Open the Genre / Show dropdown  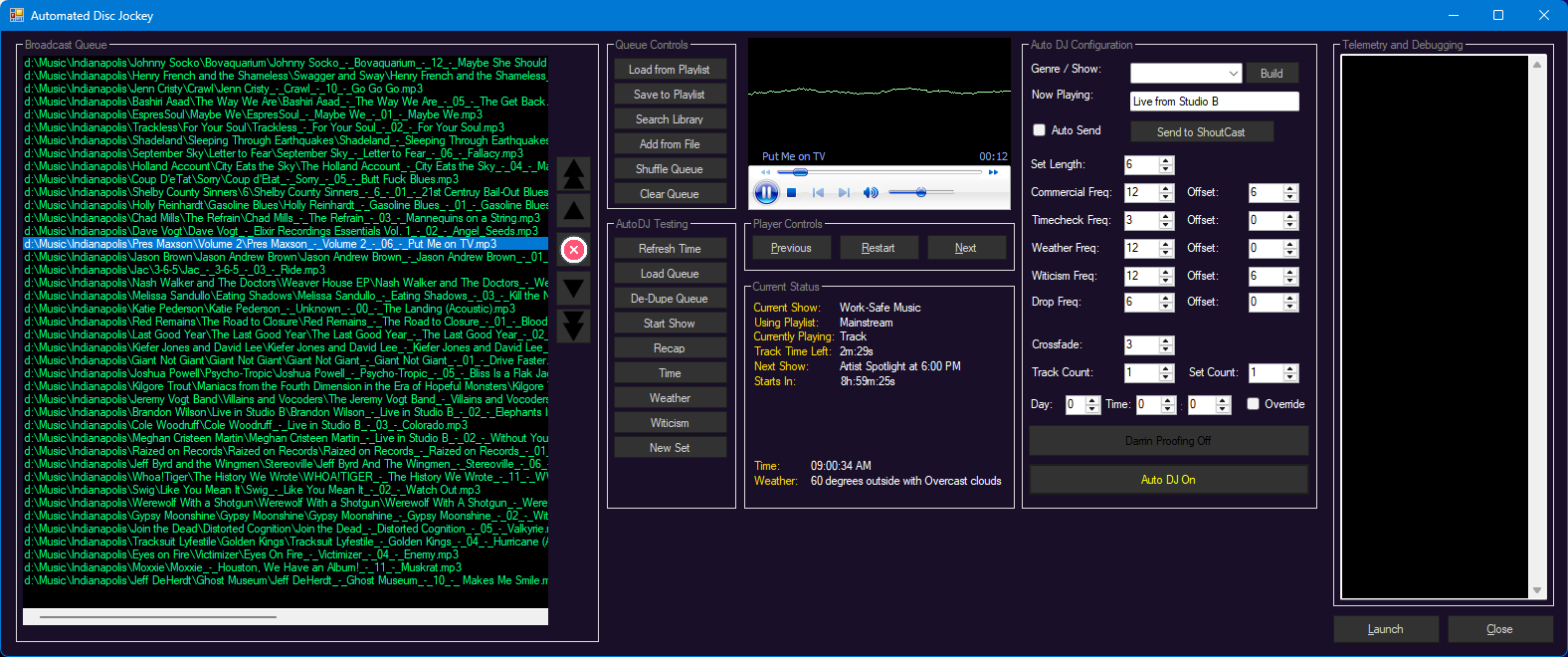tap(1234, 74)
